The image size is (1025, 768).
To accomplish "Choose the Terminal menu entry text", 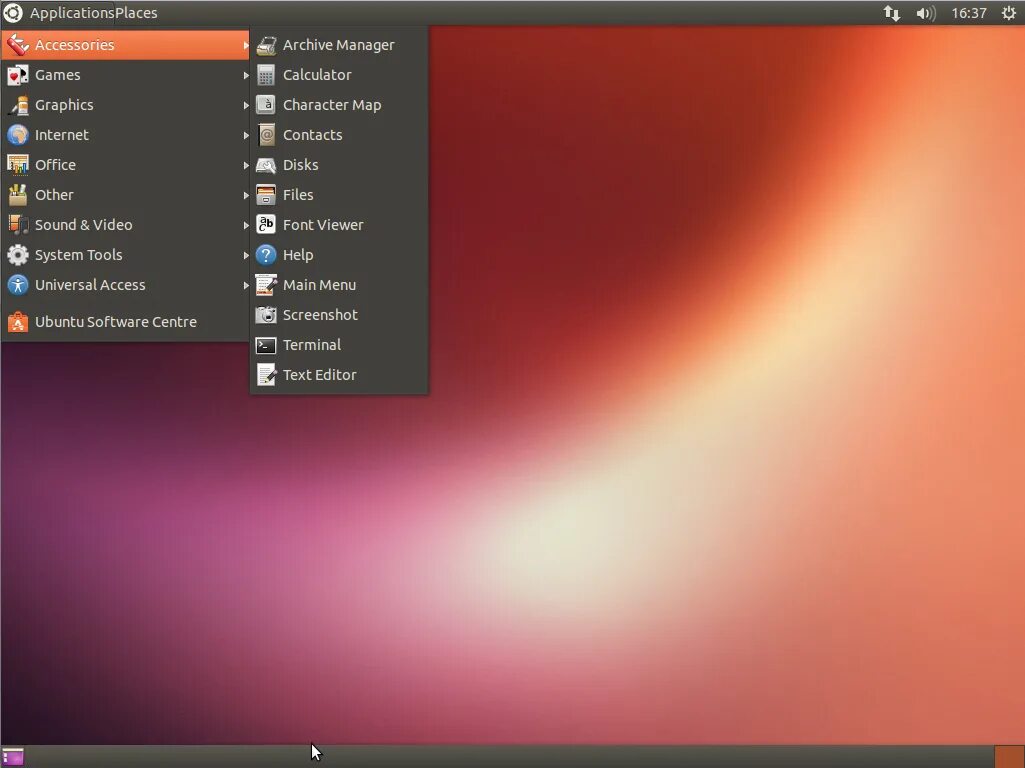I will tap(312, 345).
